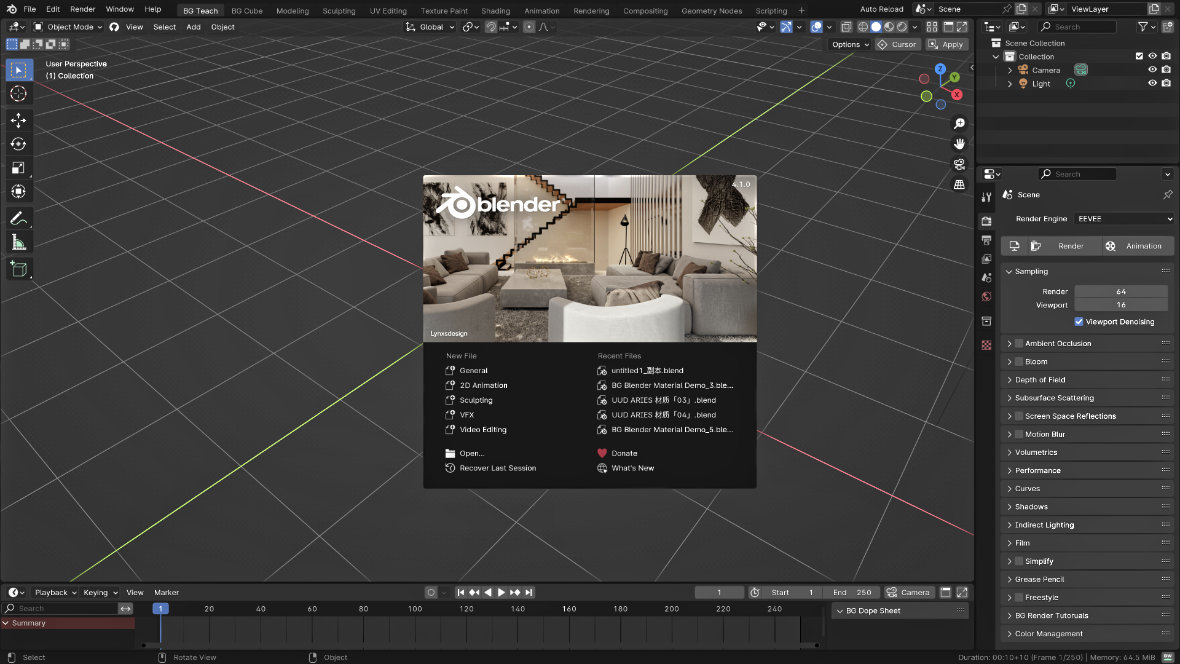Open the File menu
Screen dimensions: 1180x664
coord(29,10)
